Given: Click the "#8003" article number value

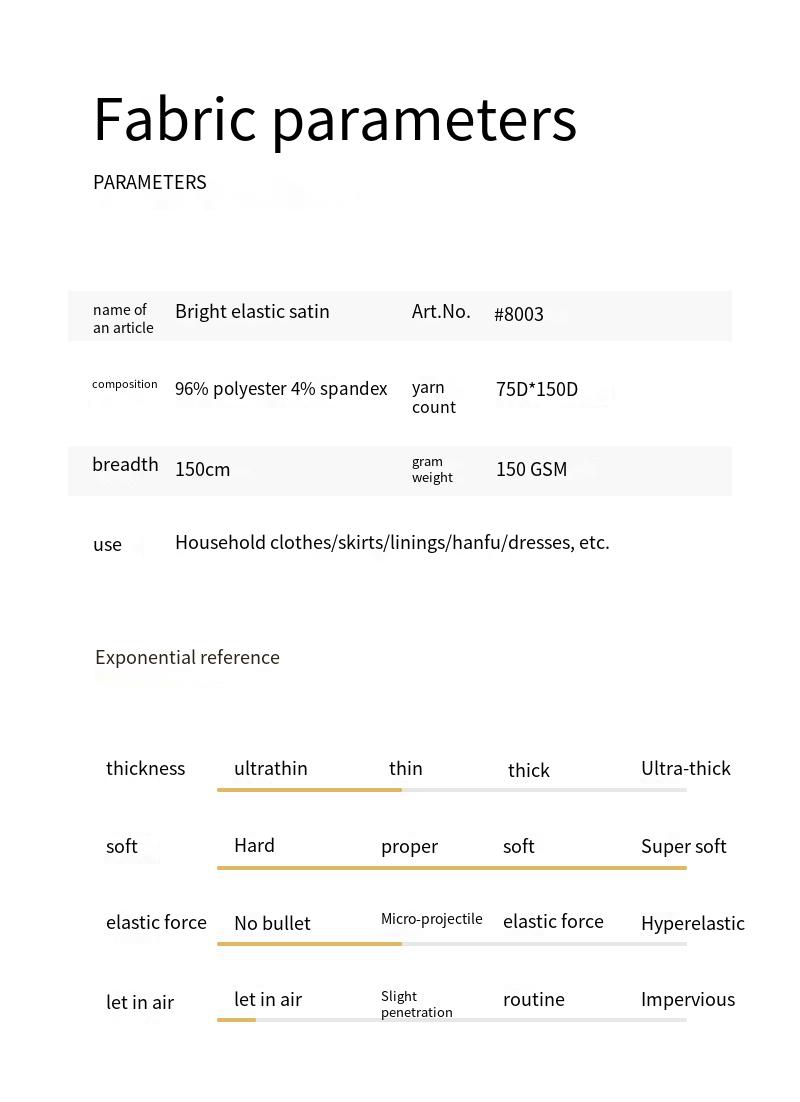Looking at the screenshot, I should pos(518,314).
